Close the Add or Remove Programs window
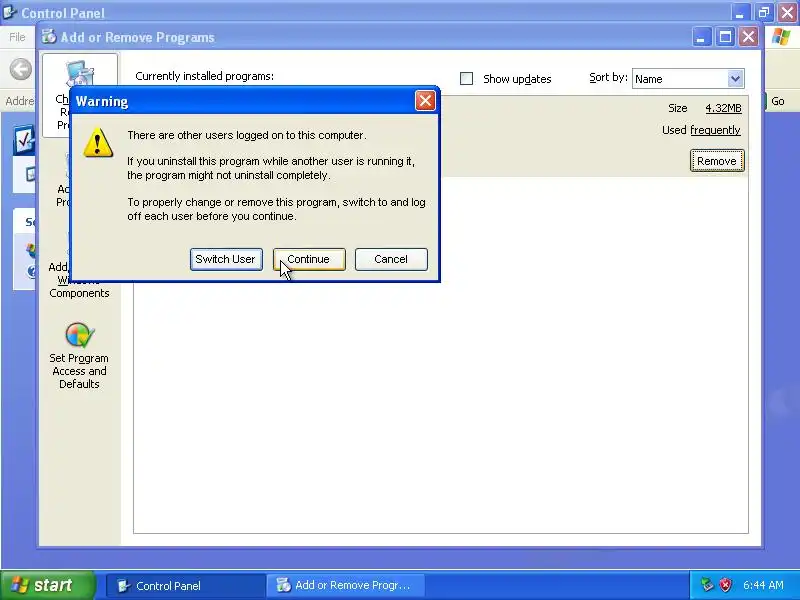Screen dimensions: 800x600 point(748,37)
